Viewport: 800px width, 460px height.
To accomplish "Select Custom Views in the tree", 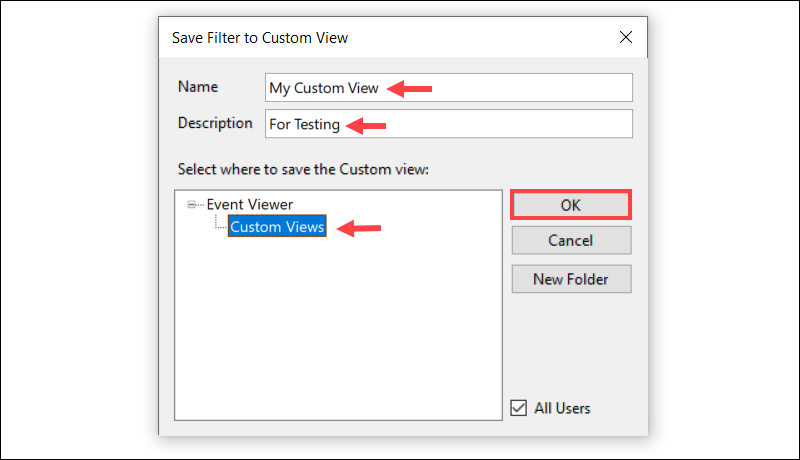I will 277,226.
